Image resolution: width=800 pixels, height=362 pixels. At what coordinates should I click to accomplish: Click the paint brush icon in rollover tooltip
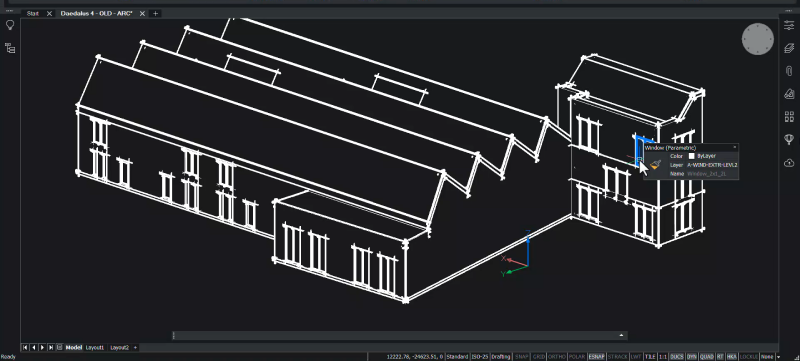point(656,165)
